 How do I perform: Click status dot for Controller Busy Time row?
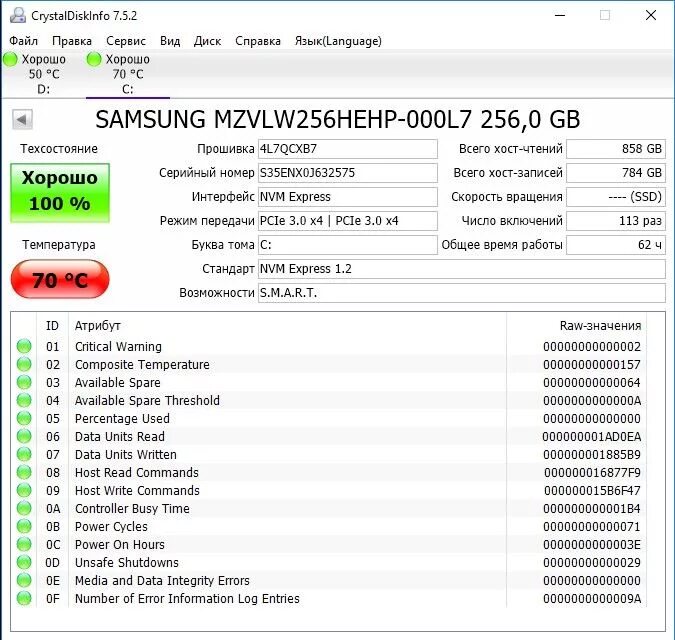[x=24, y=508]
